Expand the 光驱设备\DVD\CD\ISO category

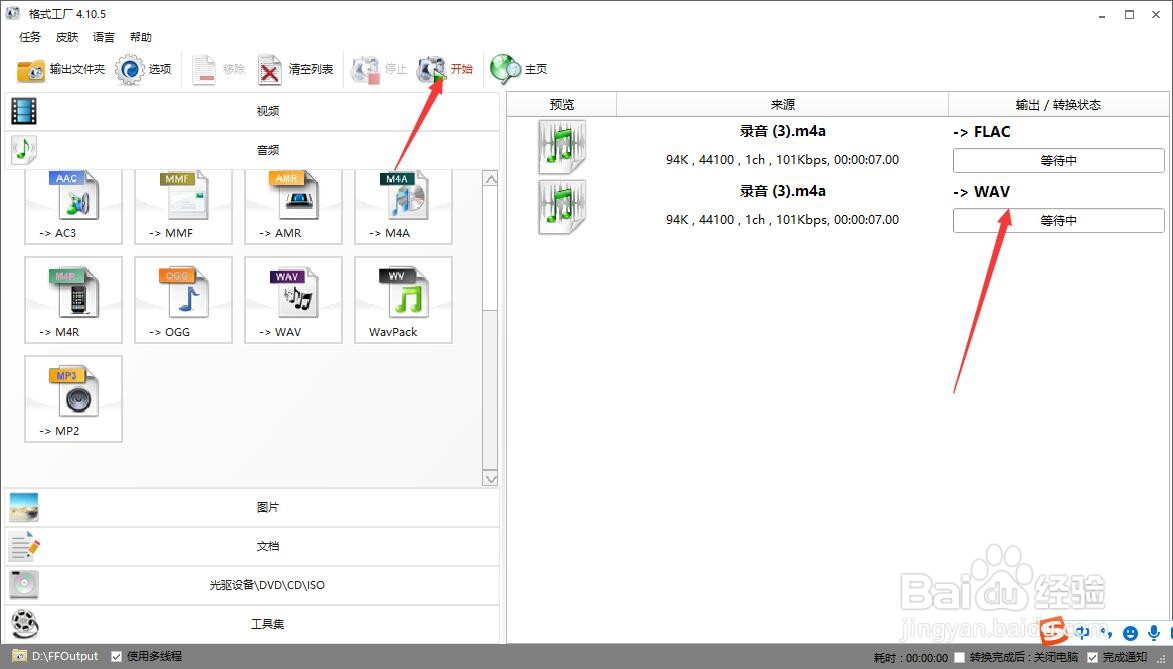click(x=252, y=585)
